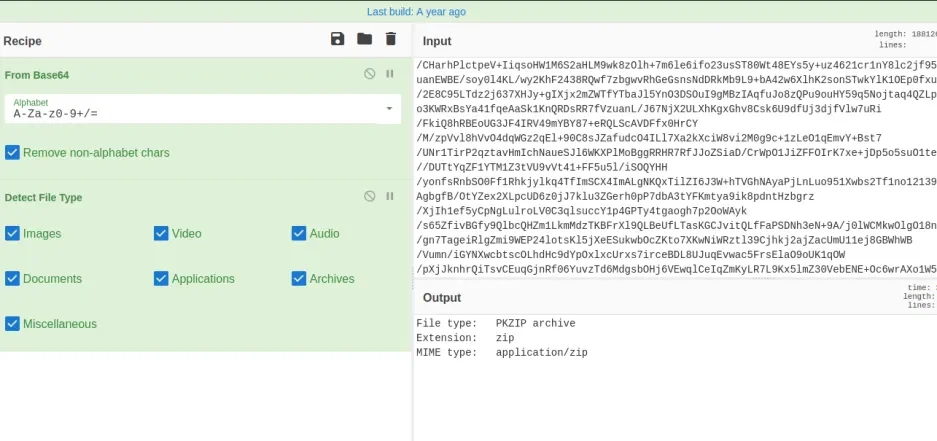Toggle the Archives checkbox
This screenshot has height=441, width=937.
point(299,279)
